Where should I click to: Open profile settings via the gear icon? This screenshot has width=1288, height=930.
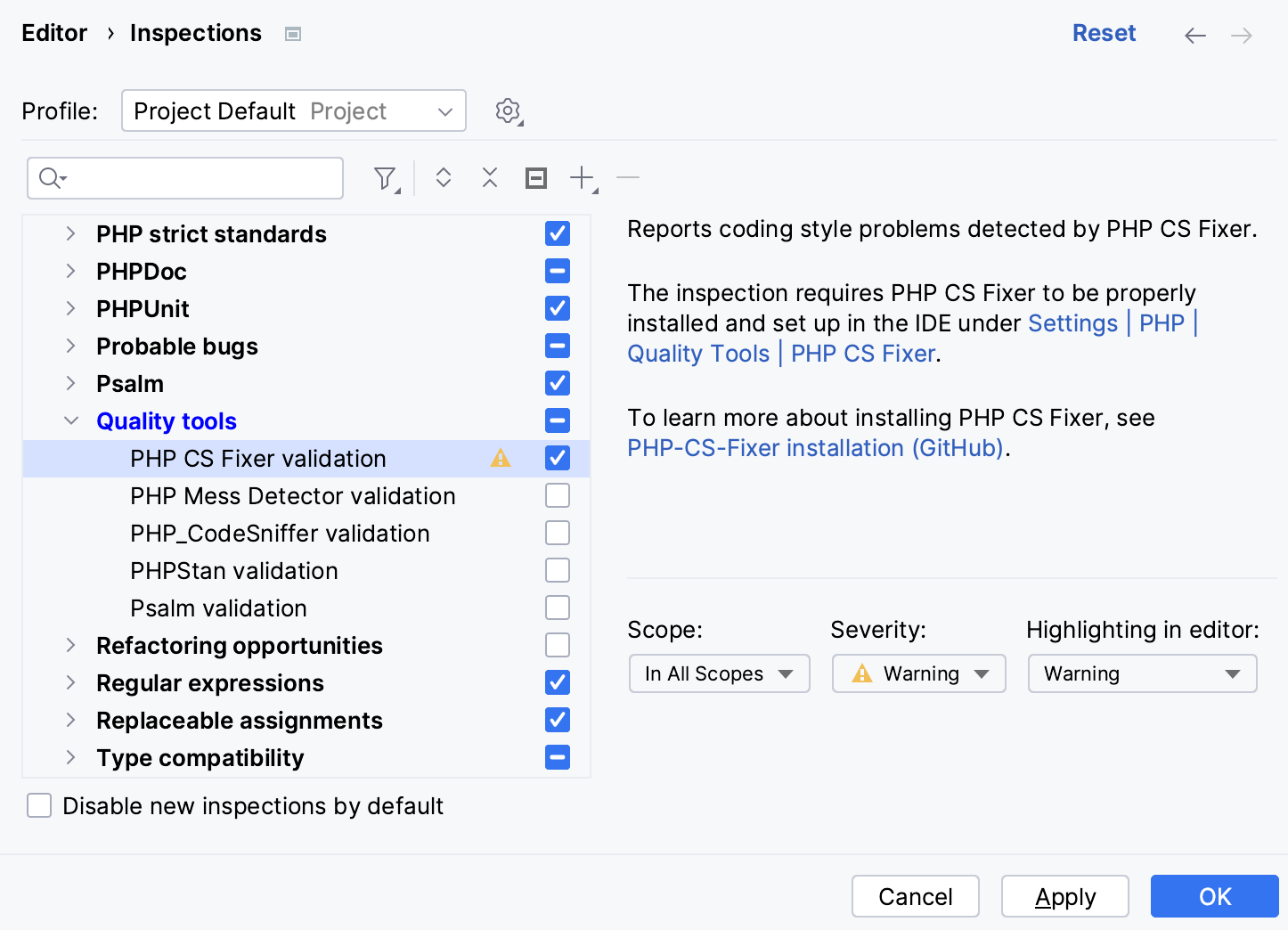click(x=508, y=110)
